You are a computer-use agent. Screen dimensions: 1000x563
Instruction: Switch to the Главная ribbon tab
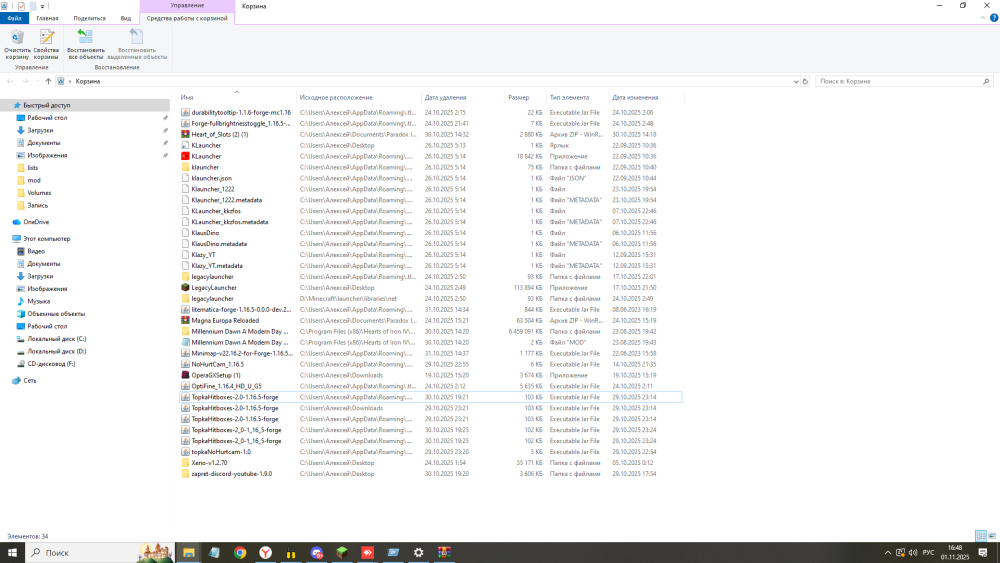tap(47, 18)
